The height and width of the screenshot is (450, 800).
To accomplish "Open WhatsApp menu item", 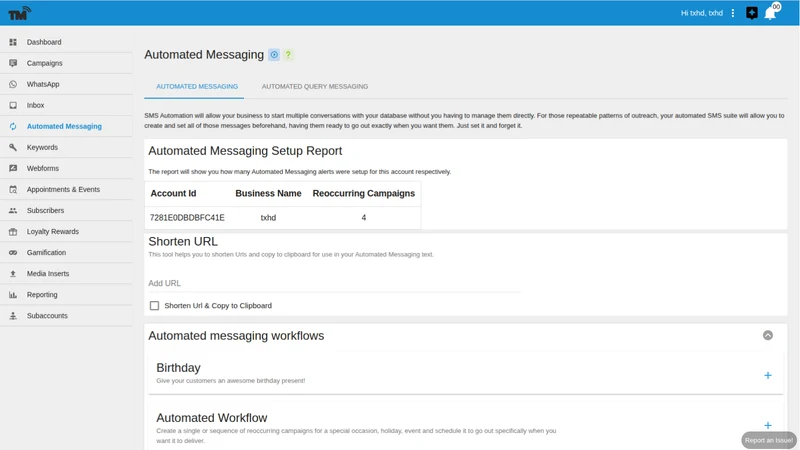I will tap(43, 84).
